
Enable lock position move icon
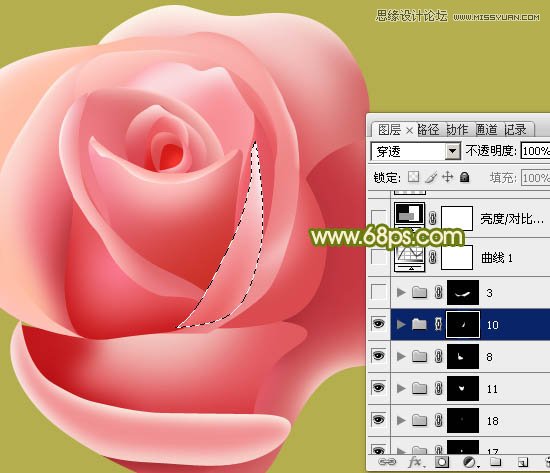click(448, 176)
